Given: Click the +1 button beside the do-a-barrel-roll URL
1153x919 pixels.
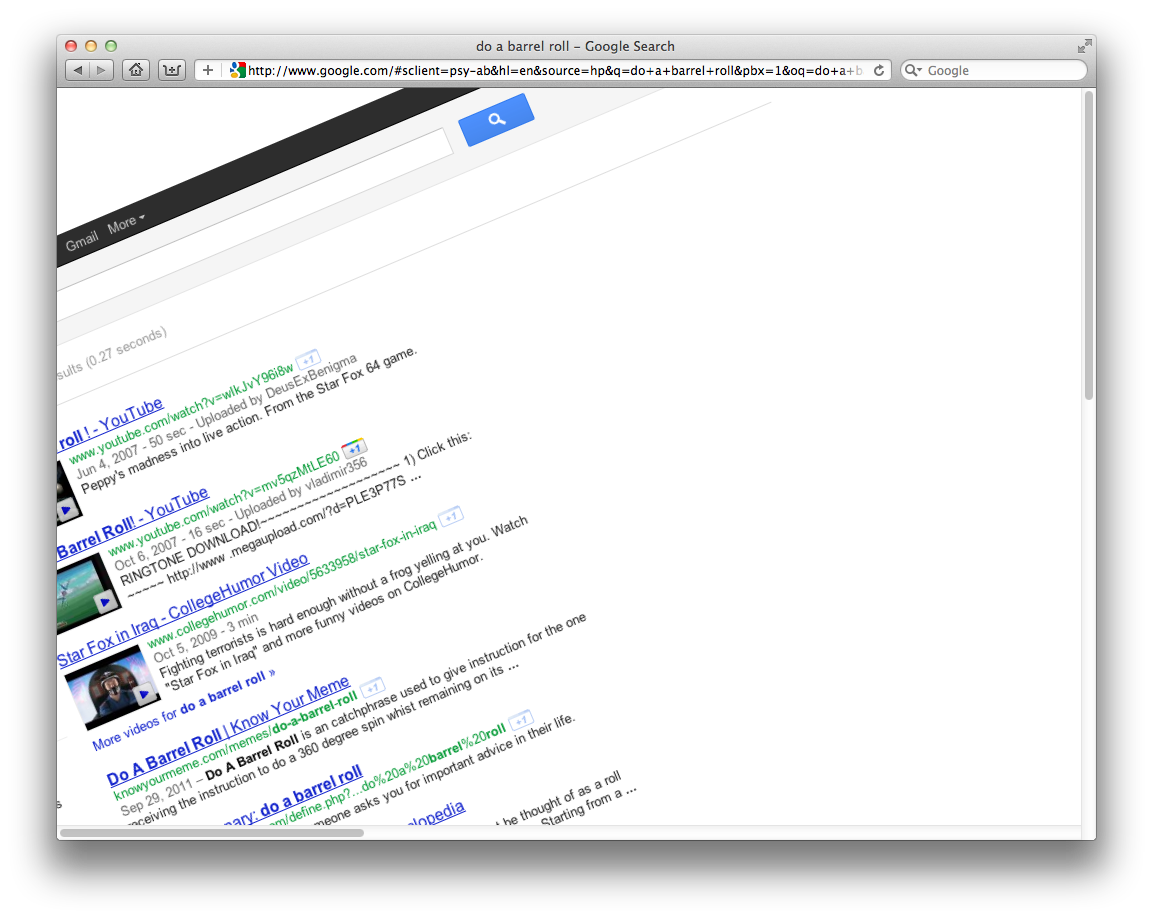Looking at the screenshot, I should pos(372,687).
